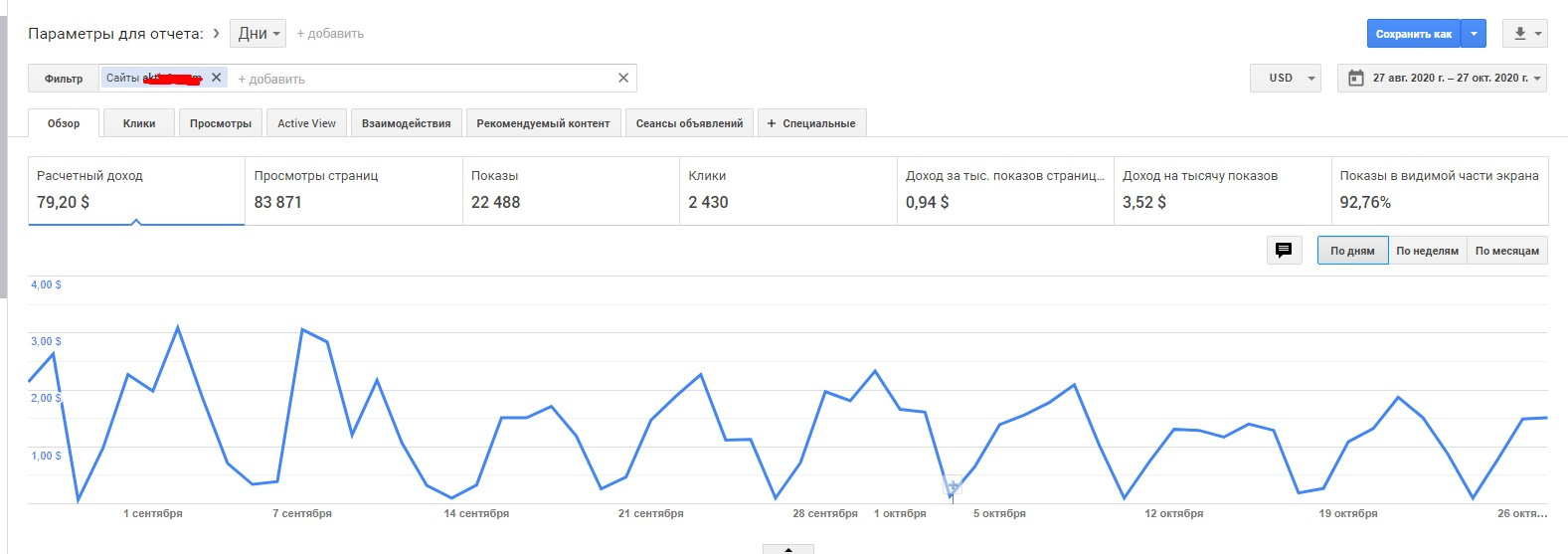The width and height of the screenshot is (1568, 554).
Task: Open the USD currency dropdown
Action: tap(1286, 78)
